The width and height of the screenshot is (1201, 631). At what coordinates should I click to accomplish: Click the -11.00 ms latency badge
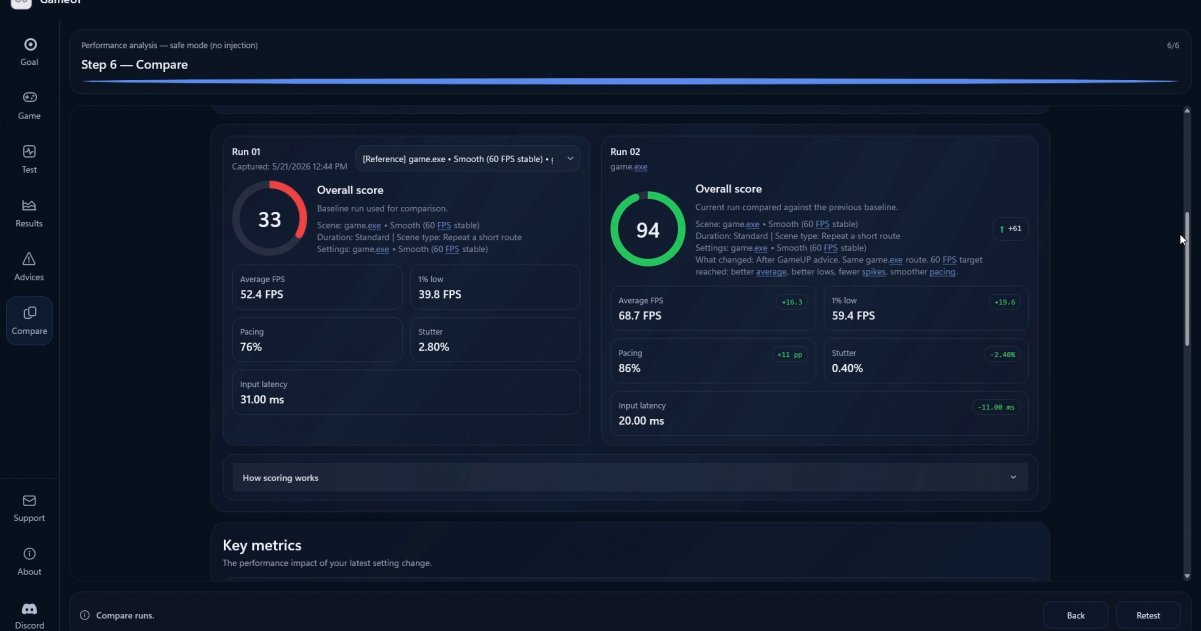coord(997,407)
